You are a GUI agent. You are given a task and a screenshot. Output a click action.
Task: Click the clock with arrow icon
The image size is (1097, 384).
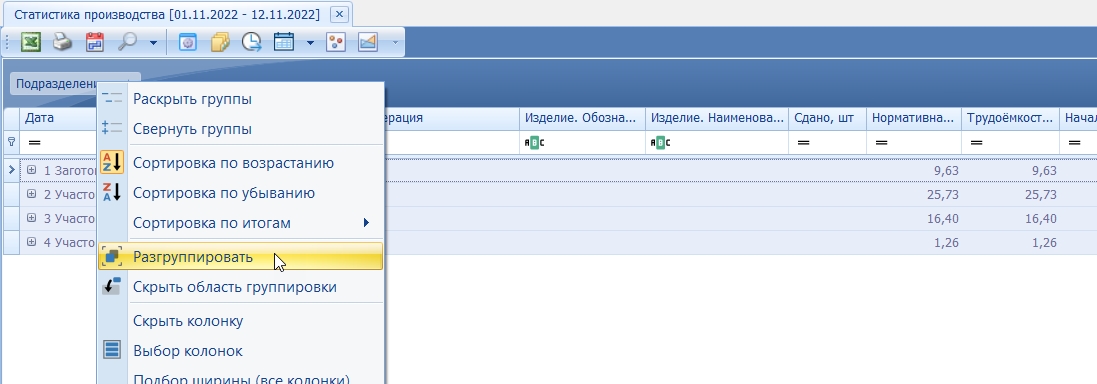pos(252,42)
